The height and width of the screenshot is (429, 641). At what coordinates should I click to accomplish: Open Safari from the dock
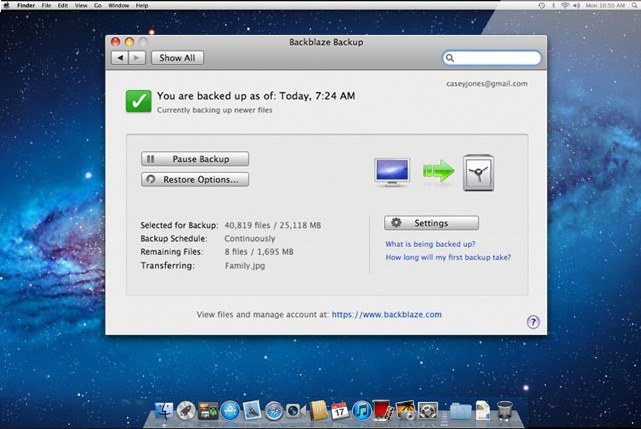pyautogui.click(x=273, y=410)
